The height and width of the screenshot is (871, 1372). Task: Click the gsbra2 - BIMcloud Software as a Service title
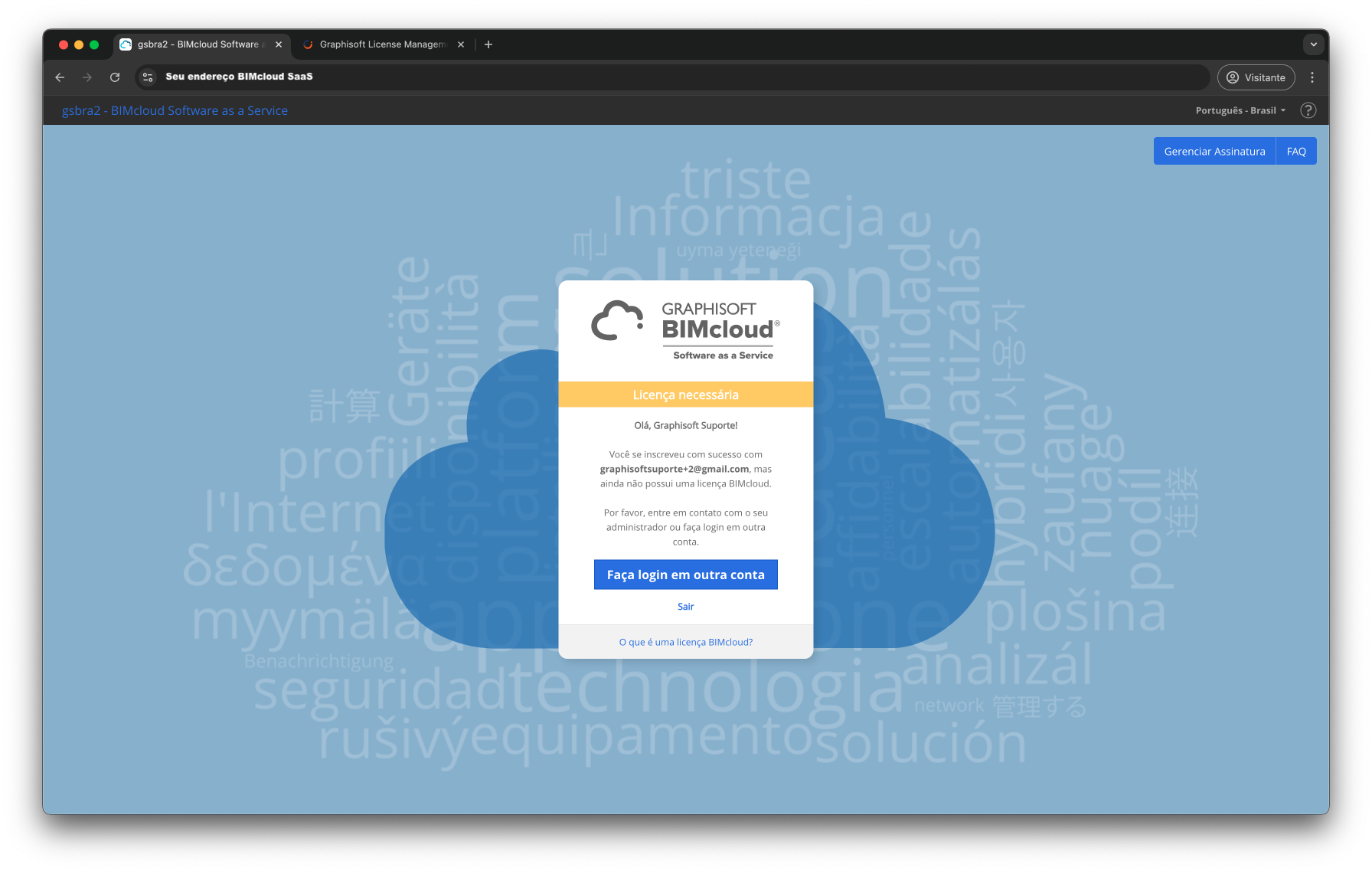click(x=175, y=110)
